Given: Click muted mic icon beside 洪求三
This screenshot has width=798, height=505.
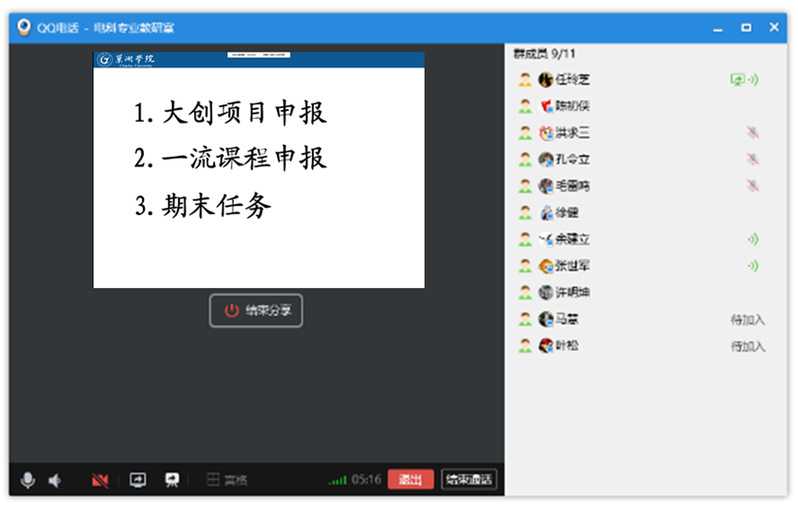Looking at the screenshot, I should click(752, 132).
